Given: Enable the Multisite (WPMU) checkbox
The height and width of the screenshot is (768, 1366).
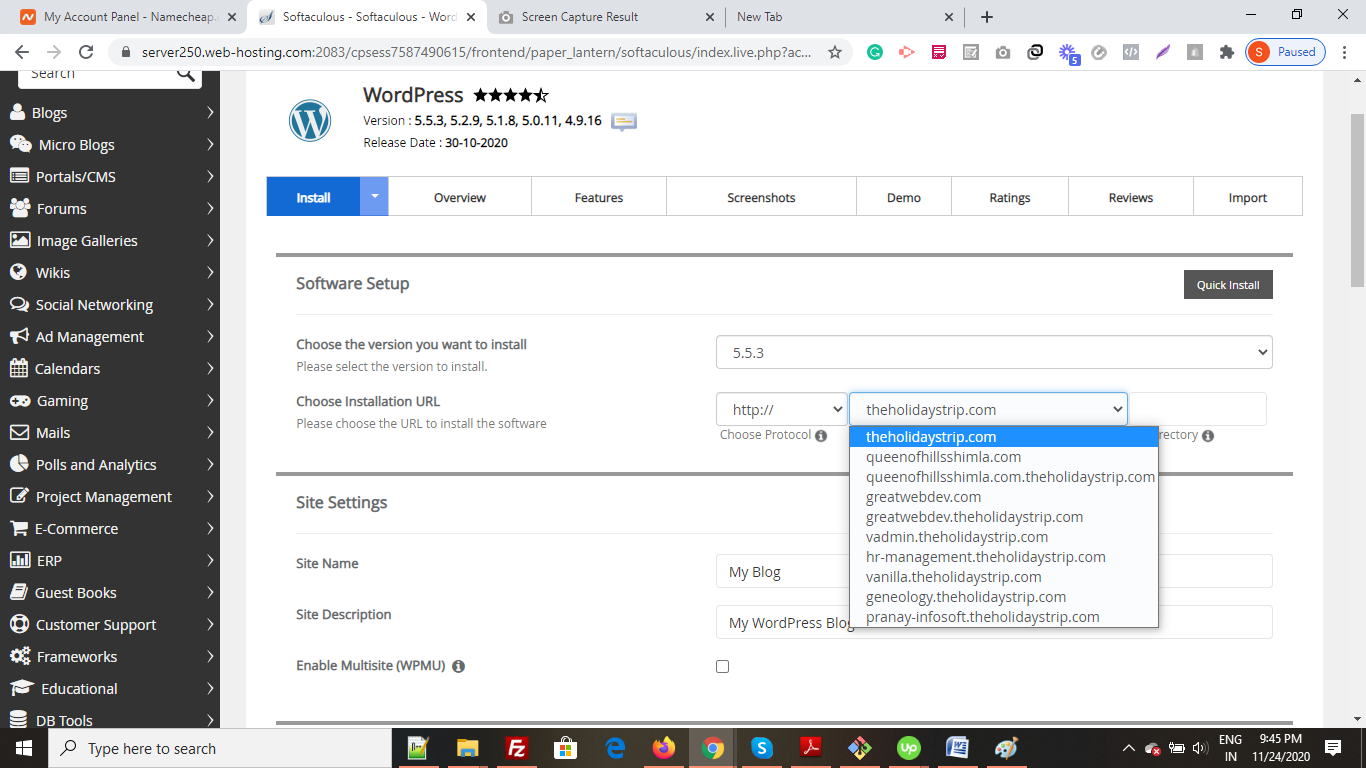Looking at the screenshot, I should tap(723, 666).
